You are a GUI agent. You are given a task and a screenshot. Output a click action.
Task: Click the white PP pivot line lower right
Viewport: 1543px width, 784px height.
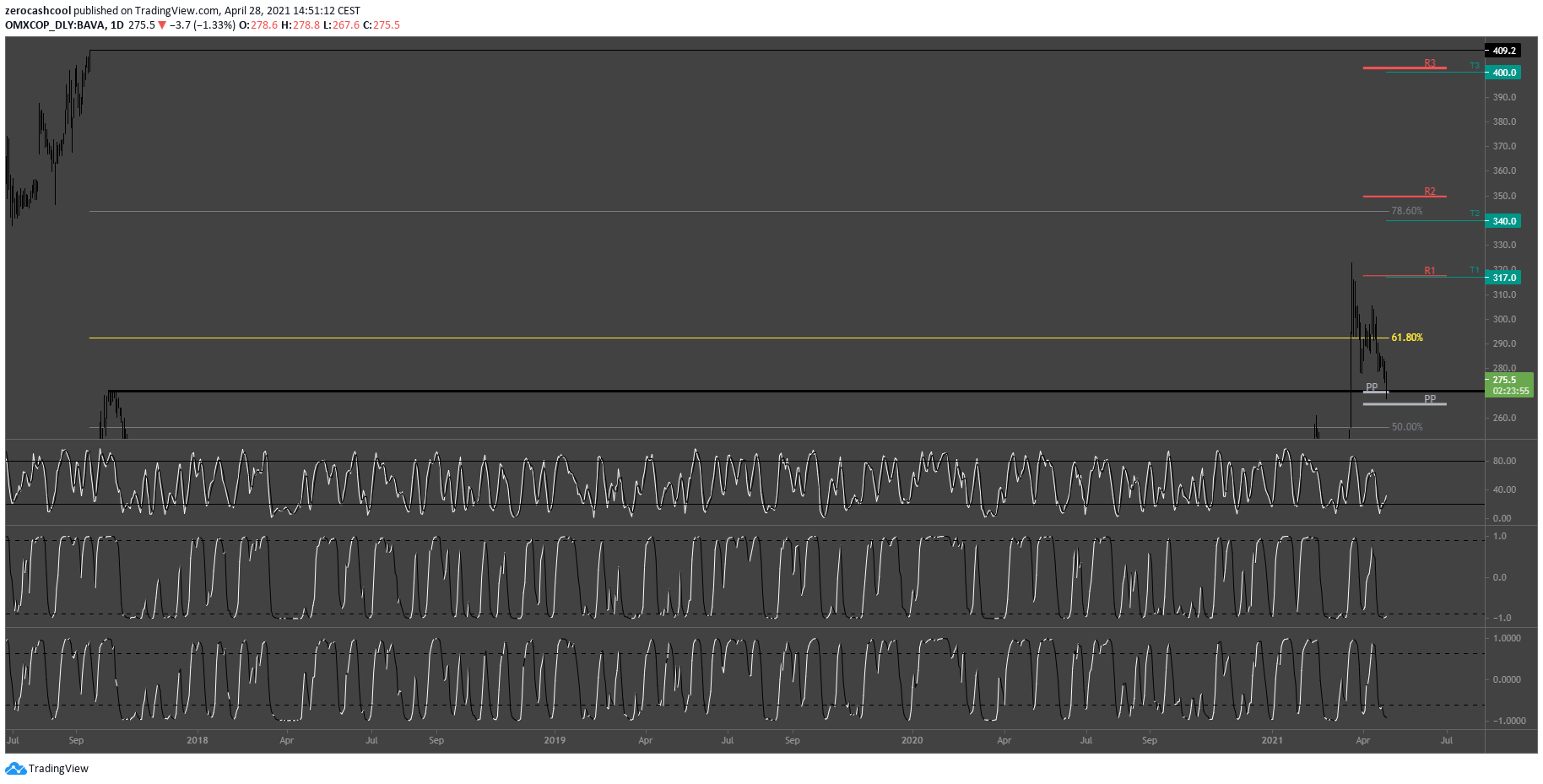(1405, 404)
